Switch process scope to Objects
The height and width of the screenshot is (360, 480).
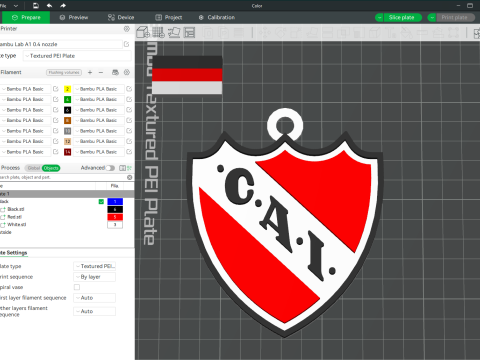coord(51,168)
